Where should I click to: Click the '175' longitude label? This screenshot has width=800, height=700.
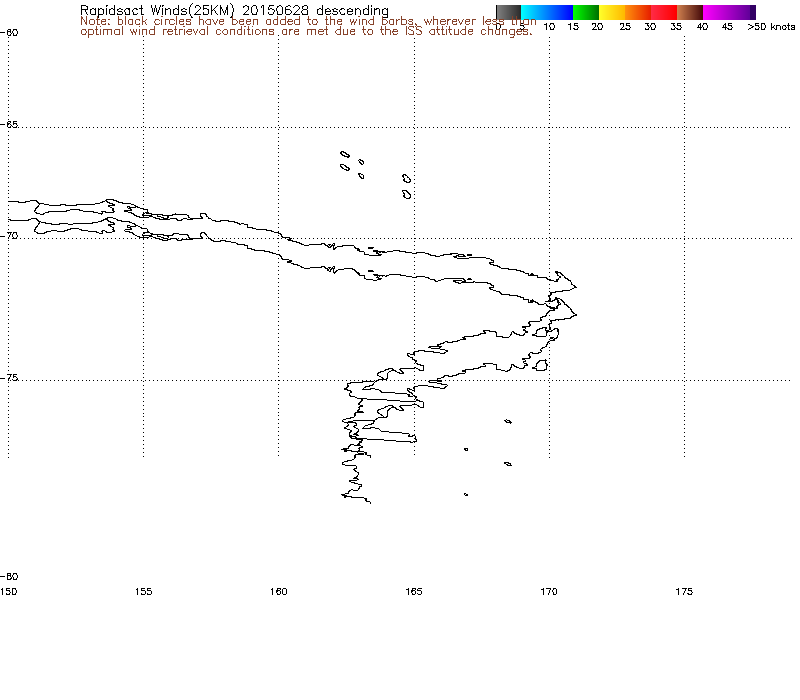pos(684,592)
